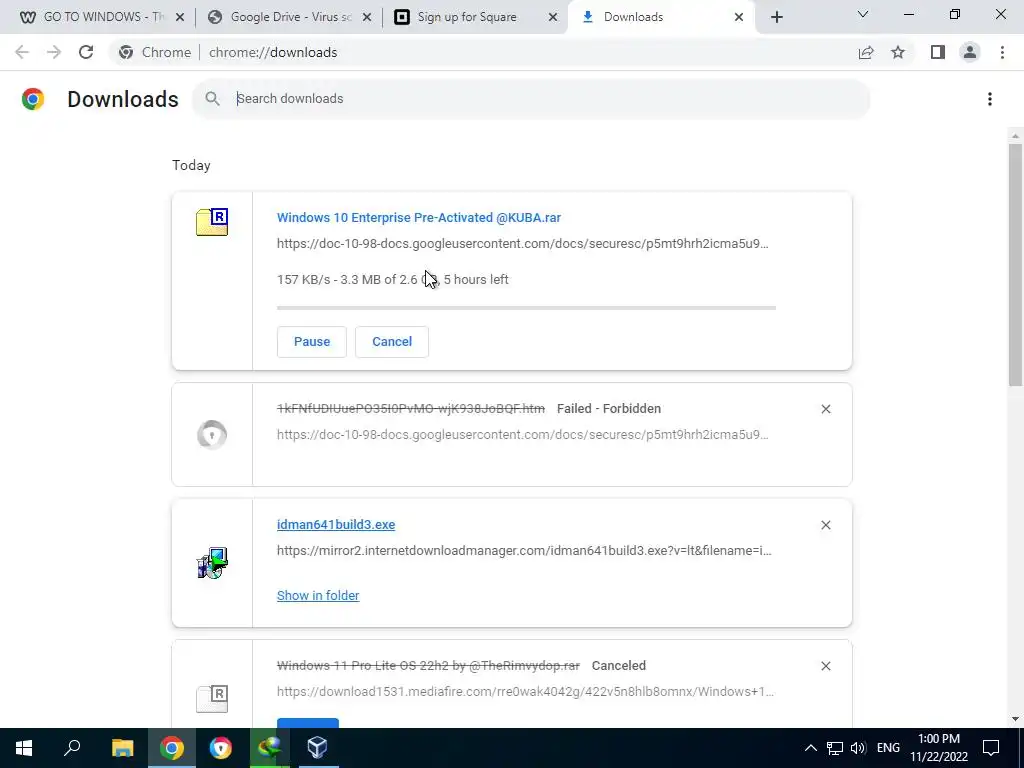Image resolution: width=1024 pixels, height=768 pixels.
Task: Click the mediafire URL of Windows 11 download
Action: (525, 692)
